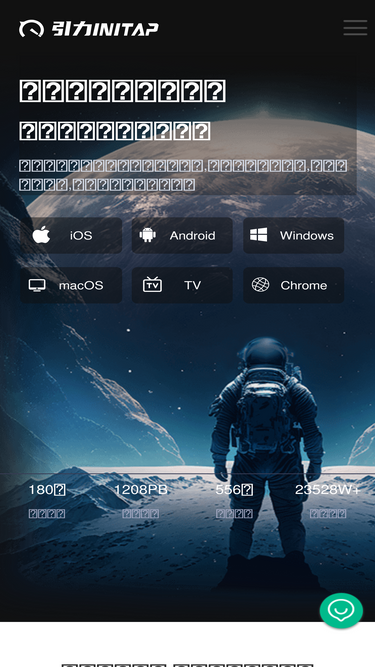The image size is (375, 667).
Task: Open the Chrome extension download
Action: tap(293, 285)
